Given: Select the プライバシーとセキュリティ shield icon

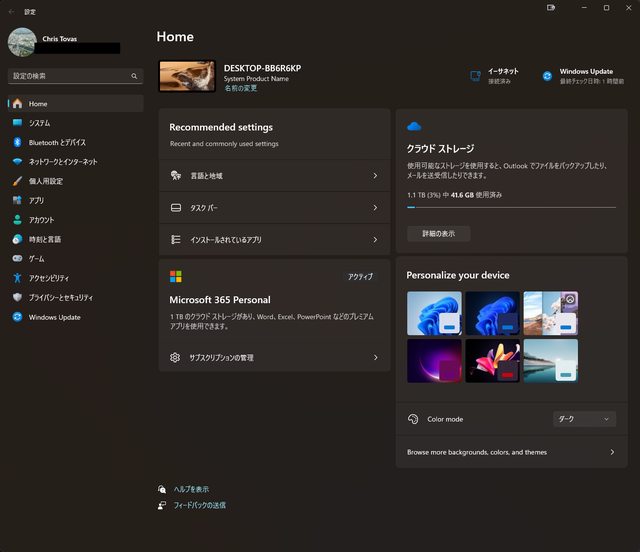Looking at the screenshot, I should coord(17,298).
